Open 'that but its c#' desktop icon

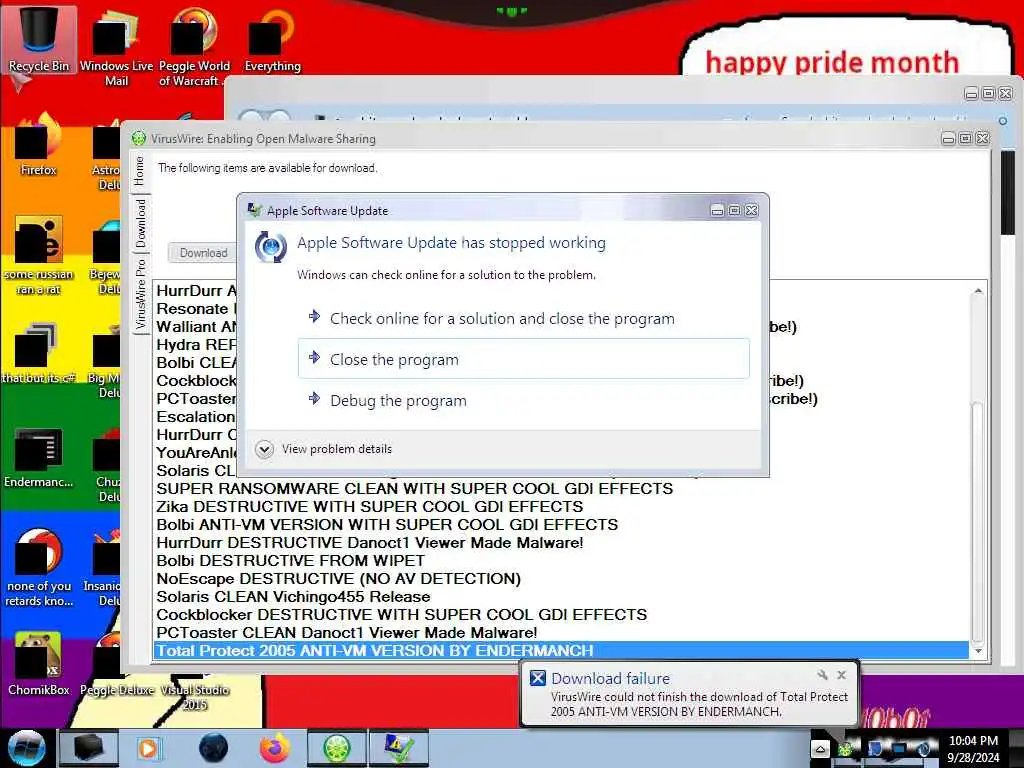38,354
